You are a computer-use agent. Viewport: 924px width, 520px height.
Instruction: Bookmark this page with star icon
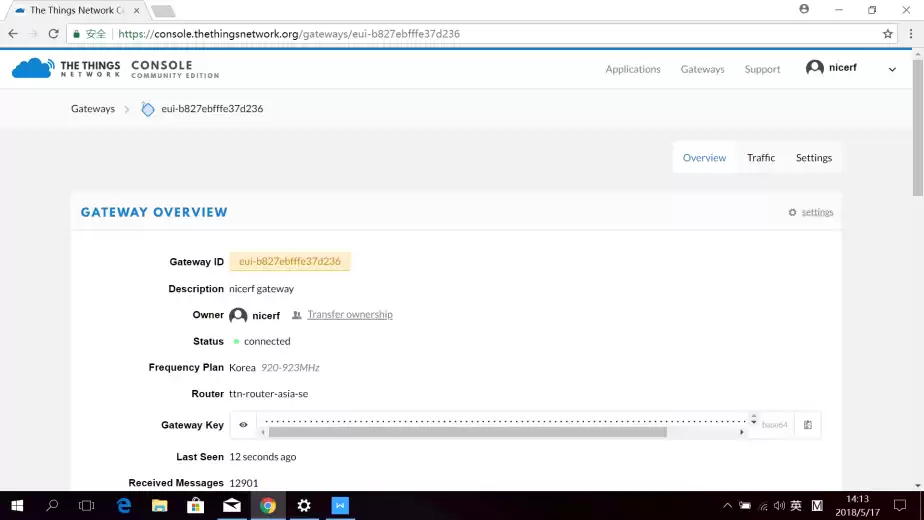[x=887, y=33]
